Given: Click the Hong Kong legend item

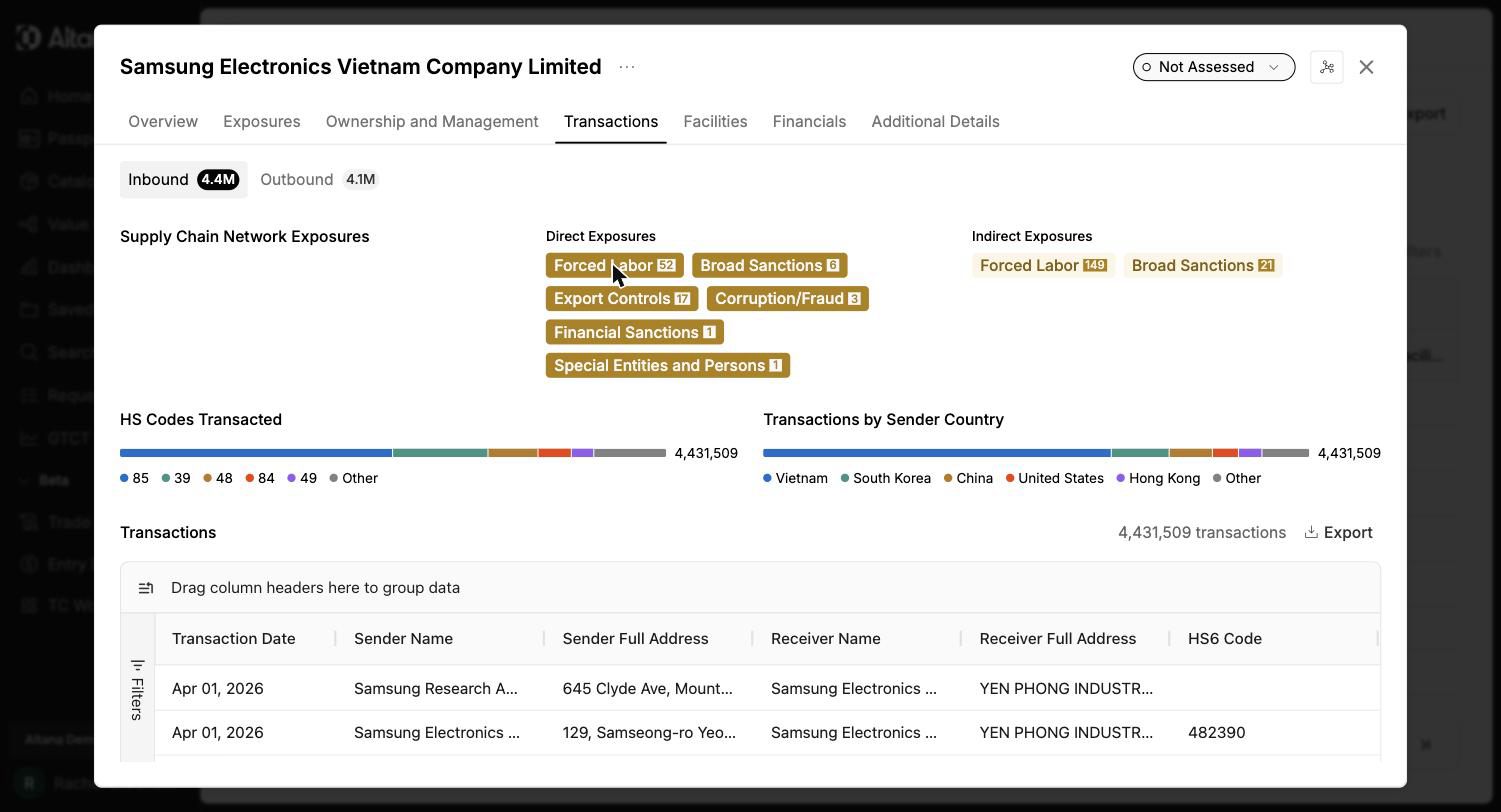Looking at the screenshot, I should pos(1158,478).
